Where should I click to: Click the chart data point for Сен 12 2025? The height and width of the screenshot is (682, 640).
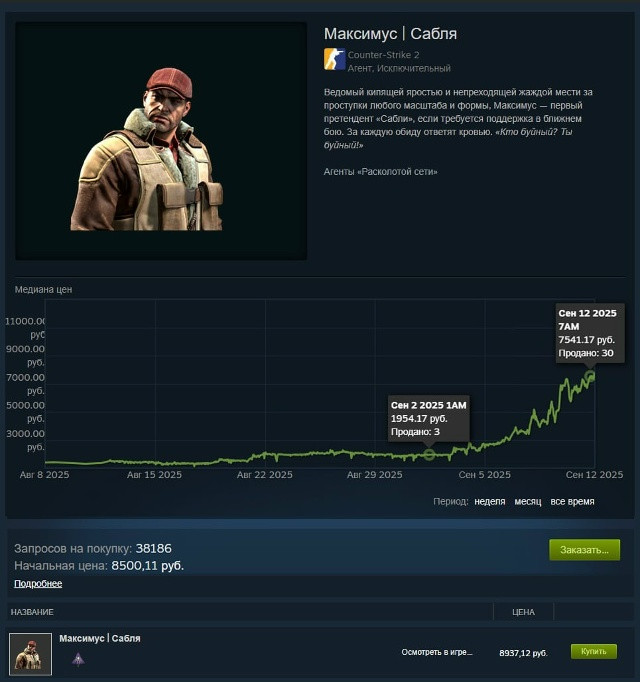(x=590, y=375)
